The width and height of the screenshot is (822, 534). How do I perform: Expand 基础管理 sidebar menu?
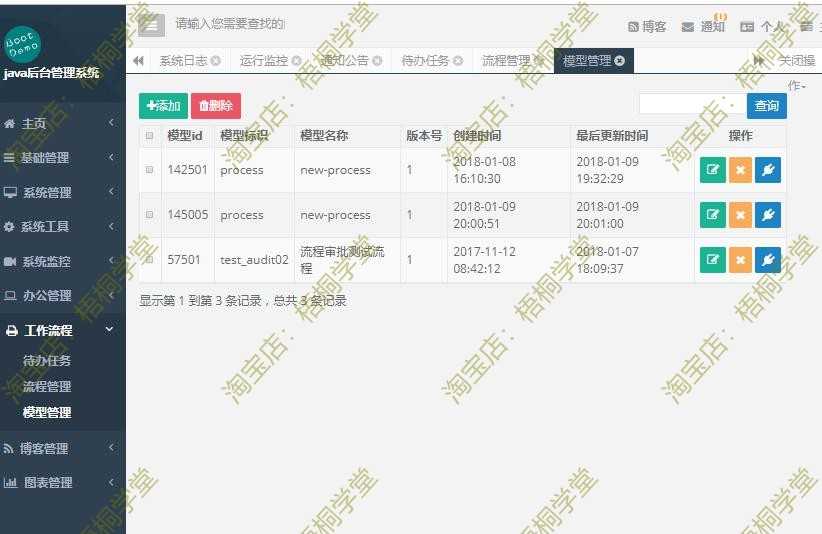tap(62, 158)
